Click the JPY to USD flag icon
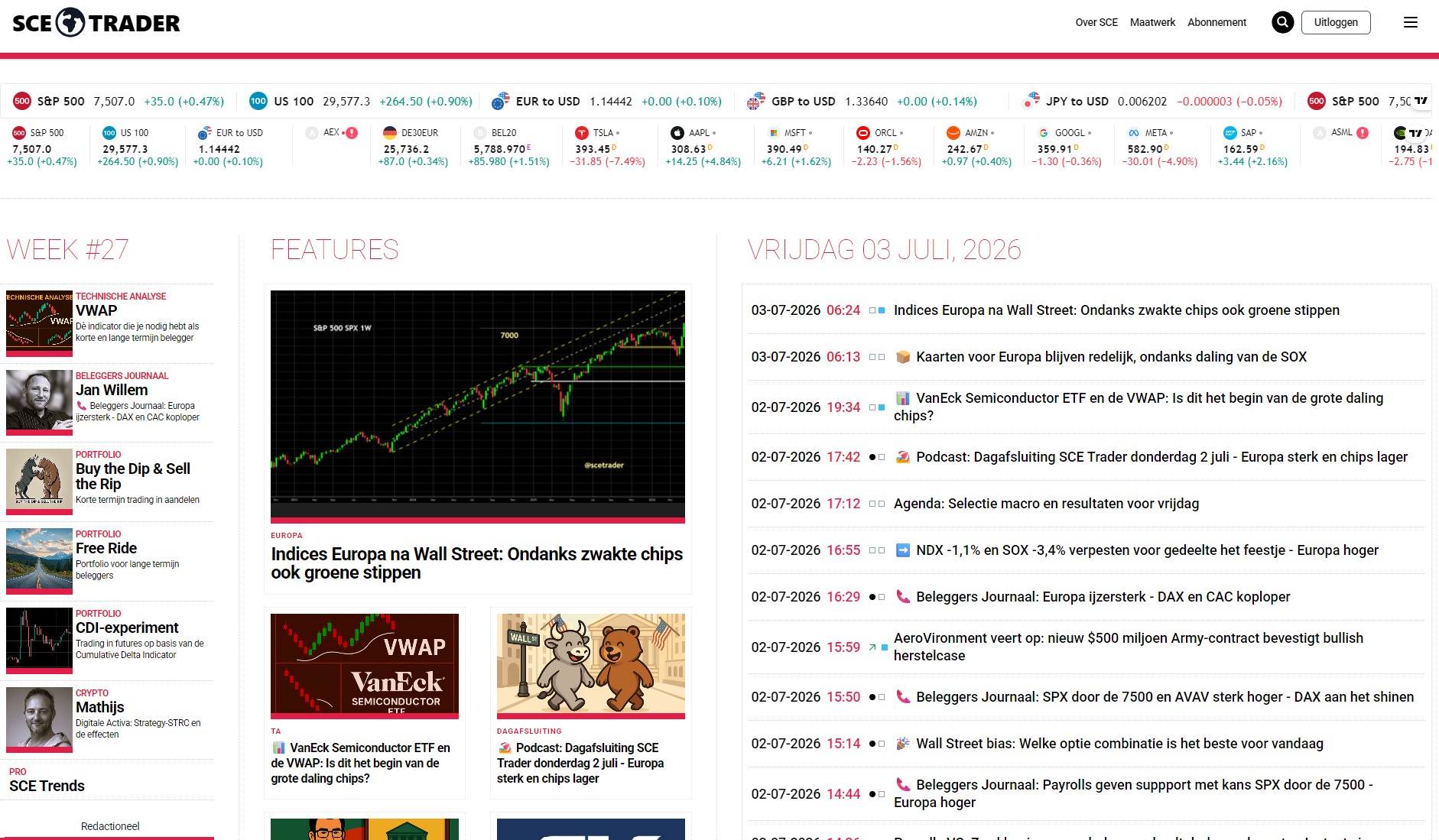 [x=1031, y=101]
